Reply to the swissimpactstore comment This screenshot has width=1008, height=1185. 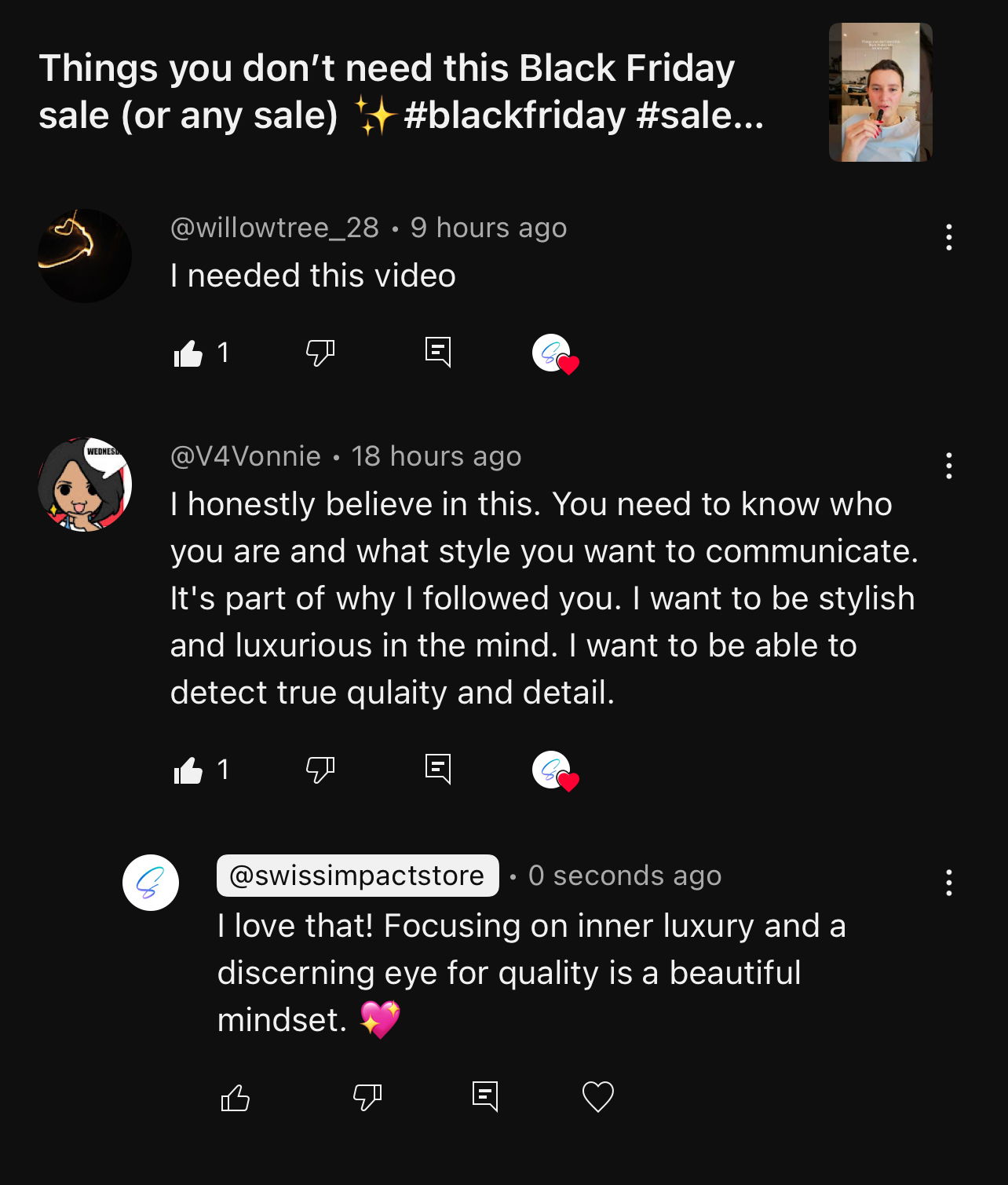[x=484, y=1095]
